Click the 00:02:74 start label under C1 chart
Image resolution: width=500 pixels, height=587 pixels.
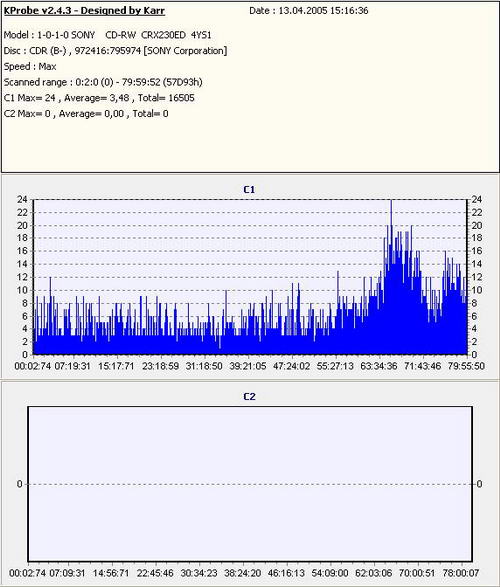33,366
